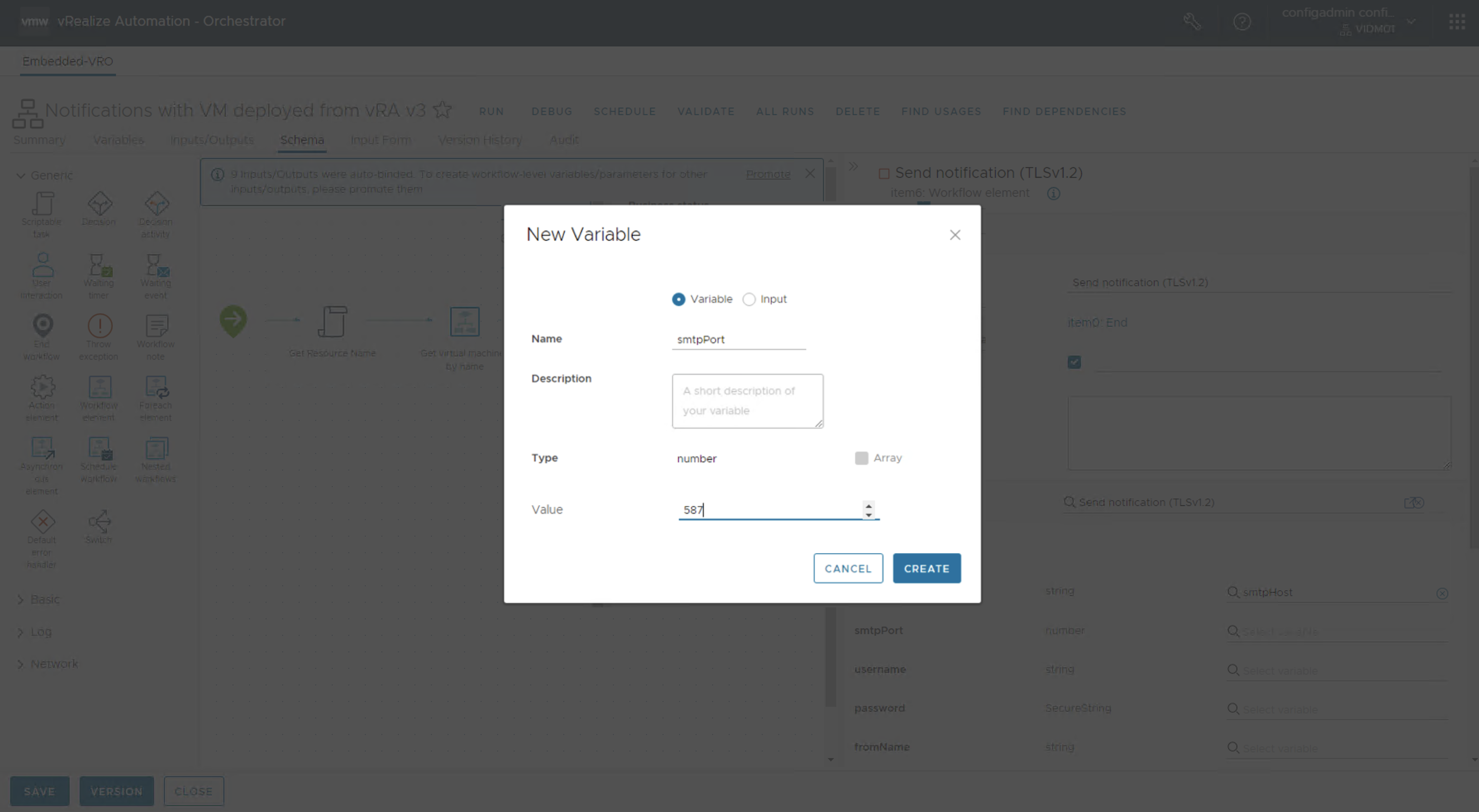Click the User interaction icon
The width and height of the screenshot is (1479, 812).
click(43, 265)
